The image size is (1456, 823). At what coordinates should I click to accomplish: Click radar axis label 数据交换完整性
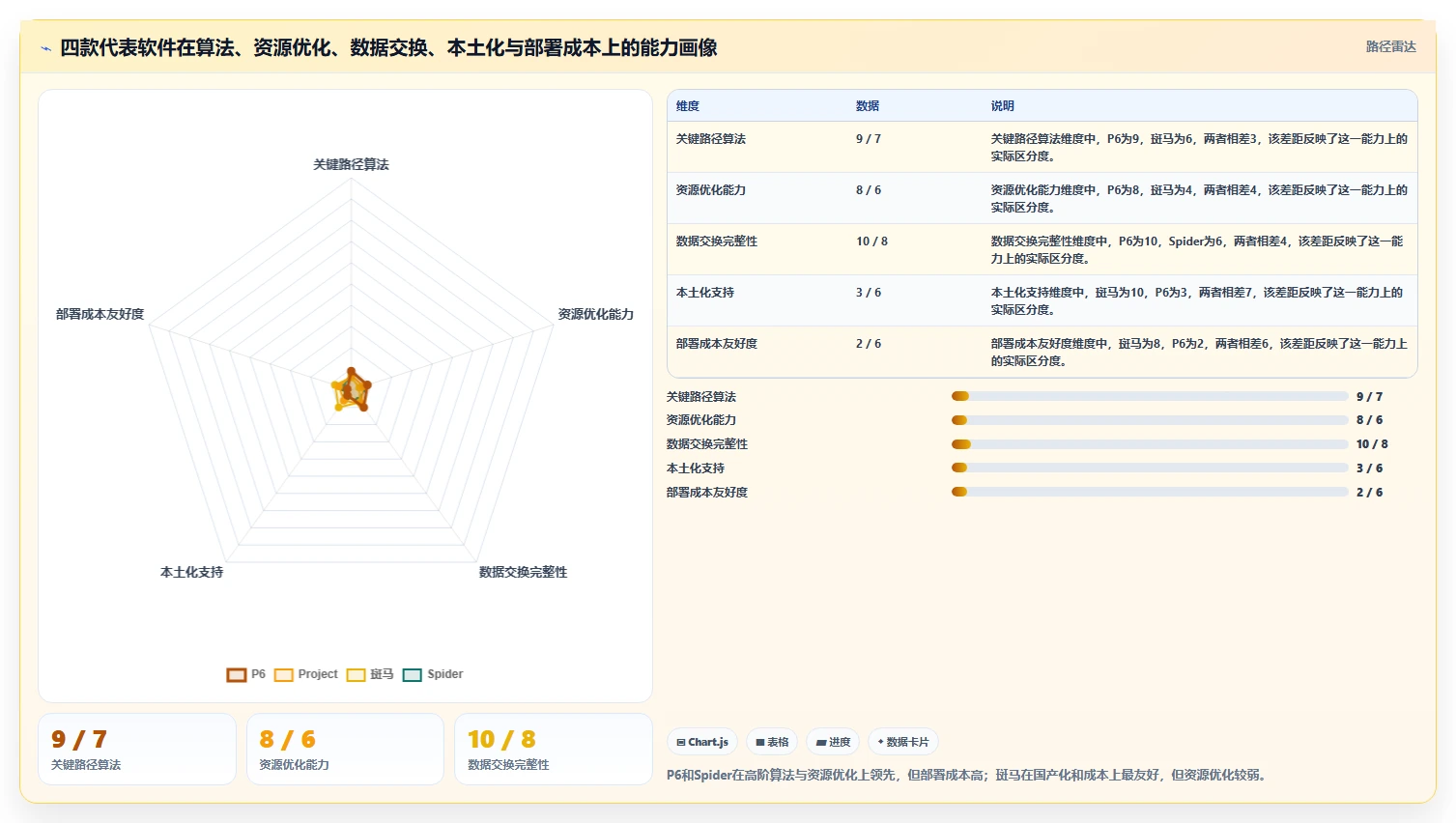pyautogui.click(x=524, y=573)
